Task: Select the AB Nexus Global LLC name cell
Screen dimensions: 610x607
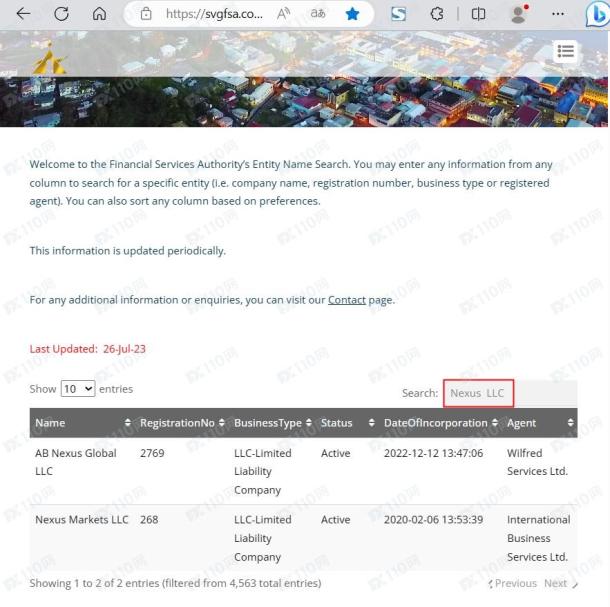Action: (76, 462)
